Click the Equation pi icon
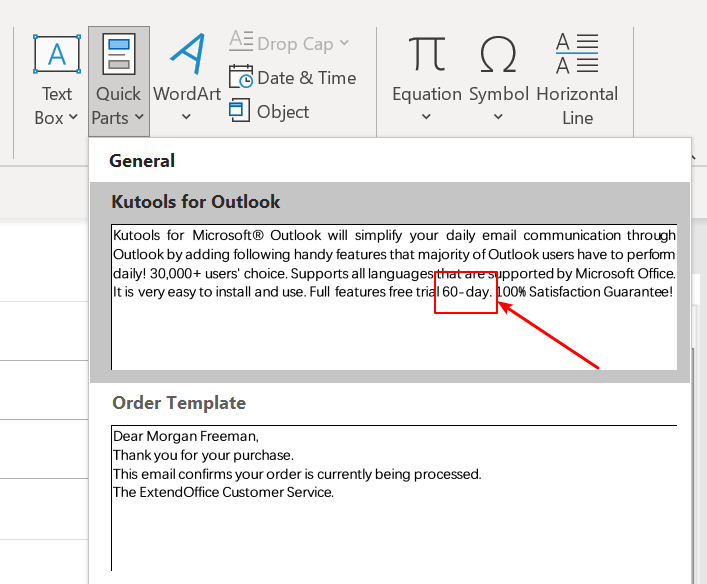 (x=427, y=54)
